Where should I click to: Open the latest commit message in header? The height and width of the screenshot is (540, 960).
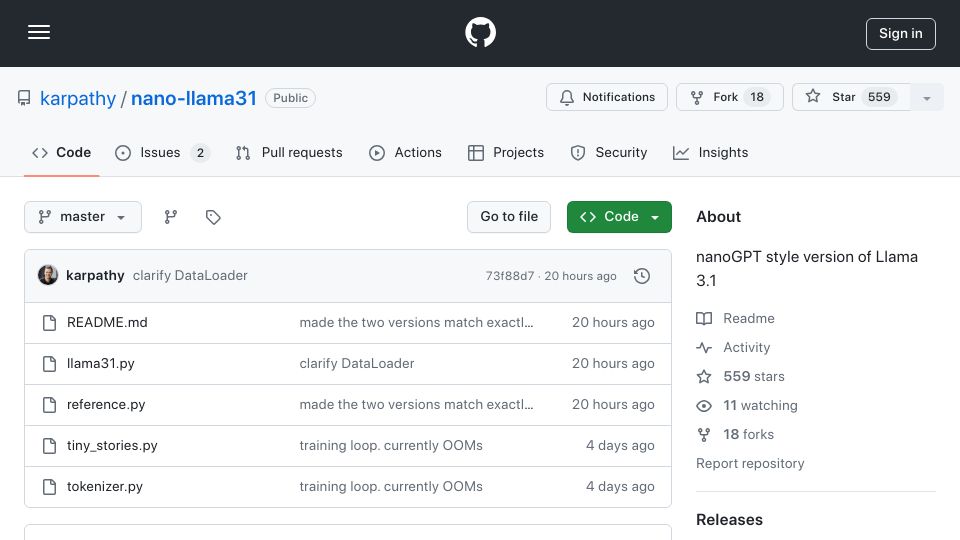point(190,276)
